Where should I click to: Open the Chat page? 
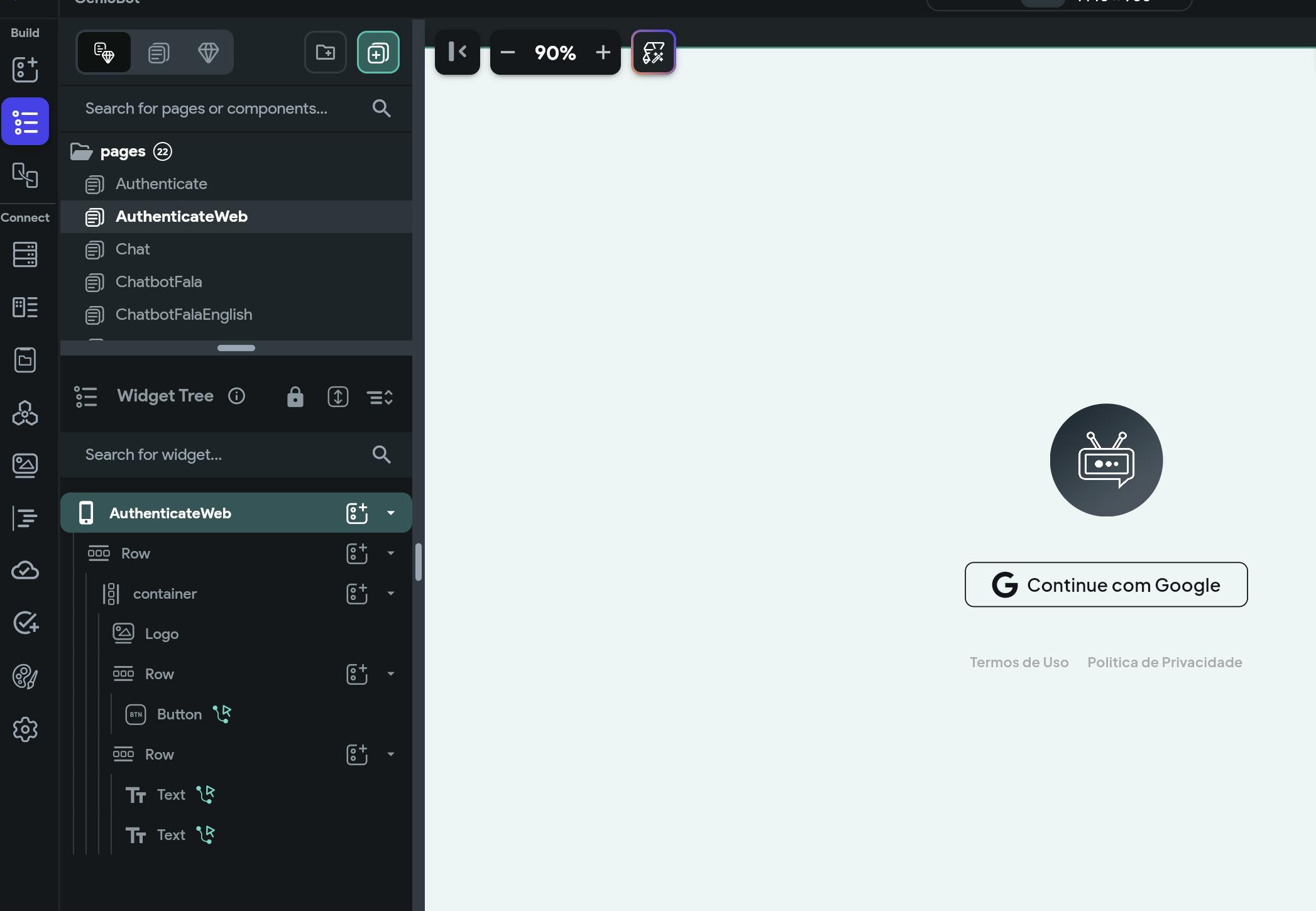click(236, 249)
